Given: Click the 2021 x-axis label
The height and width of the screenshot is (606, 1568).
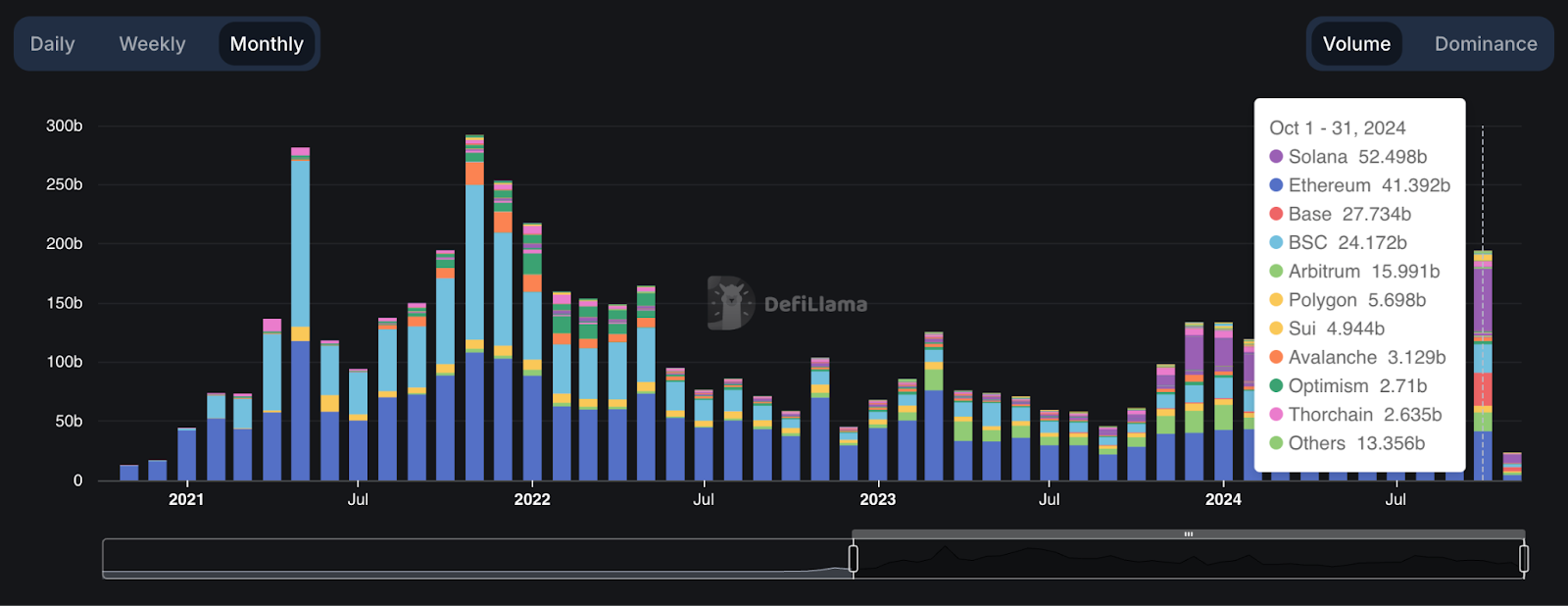Looking at the screenshot, I should click(x=186, y=499).
